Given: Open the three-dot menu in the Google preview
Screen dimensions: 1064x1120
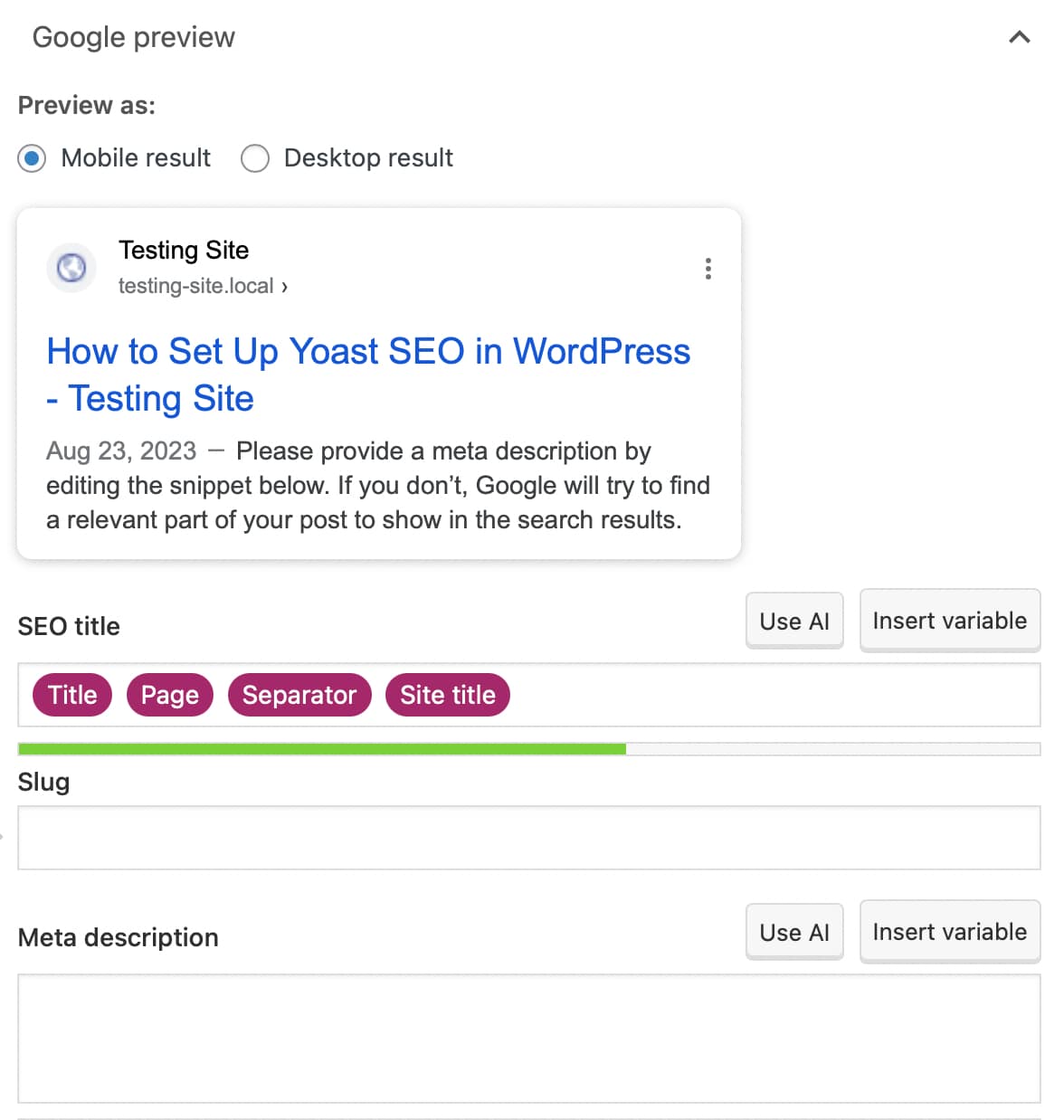Looking at the screenshot, I should click(708, 268).
